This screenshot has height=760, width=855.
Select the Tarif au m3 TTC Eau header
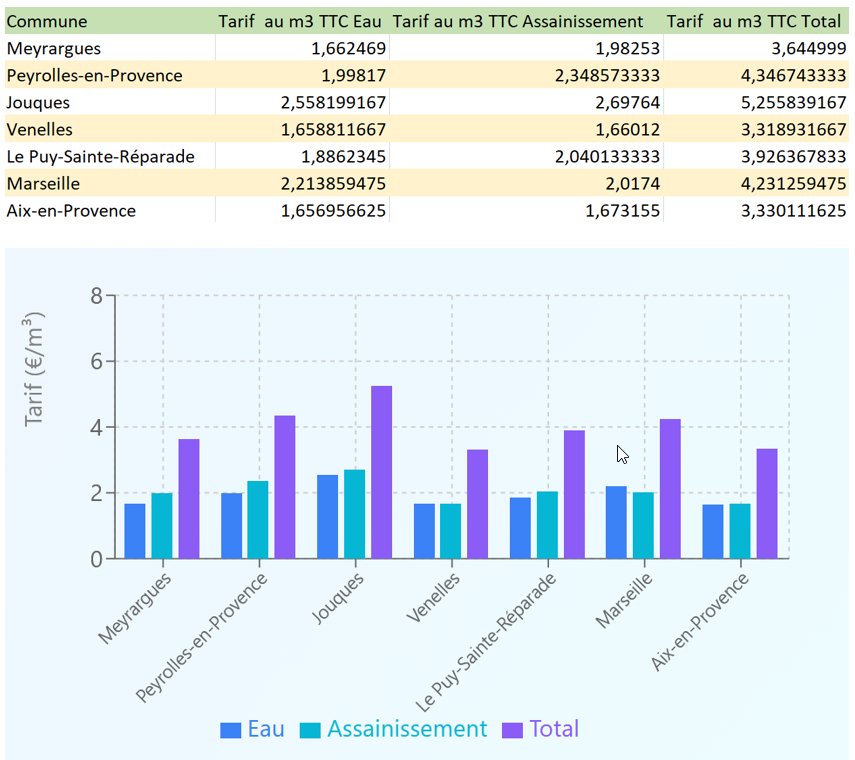click(300, 21)
